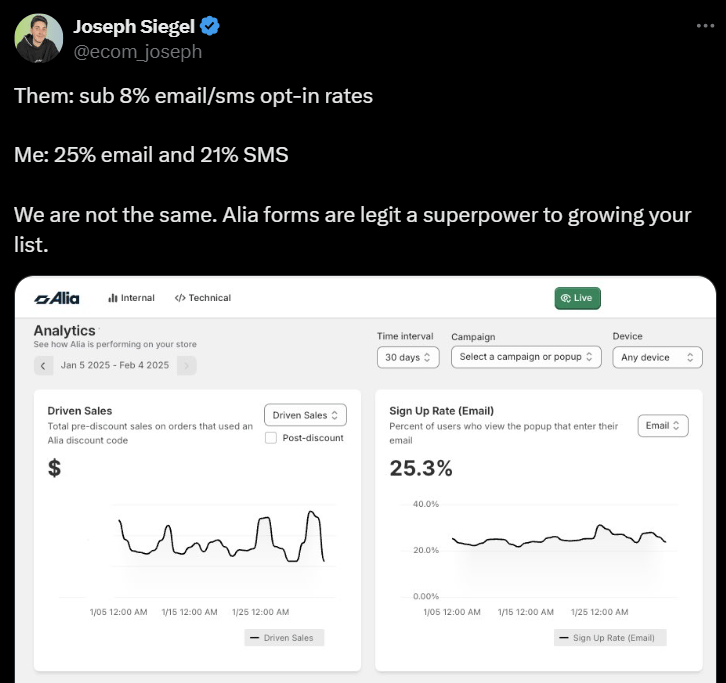Open the Driven Sales metric dropdown

pos(305,415)
